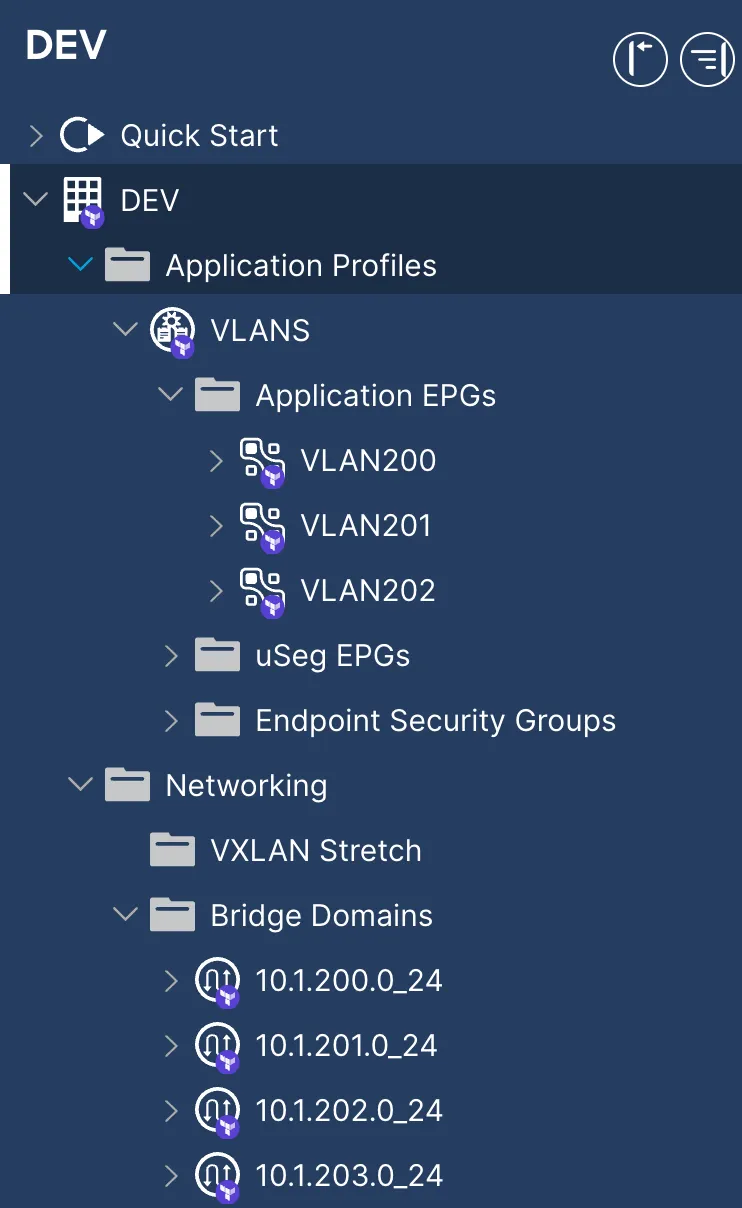
Task: Click the VLAN200 EPG icon
Action: pos(262,461)
